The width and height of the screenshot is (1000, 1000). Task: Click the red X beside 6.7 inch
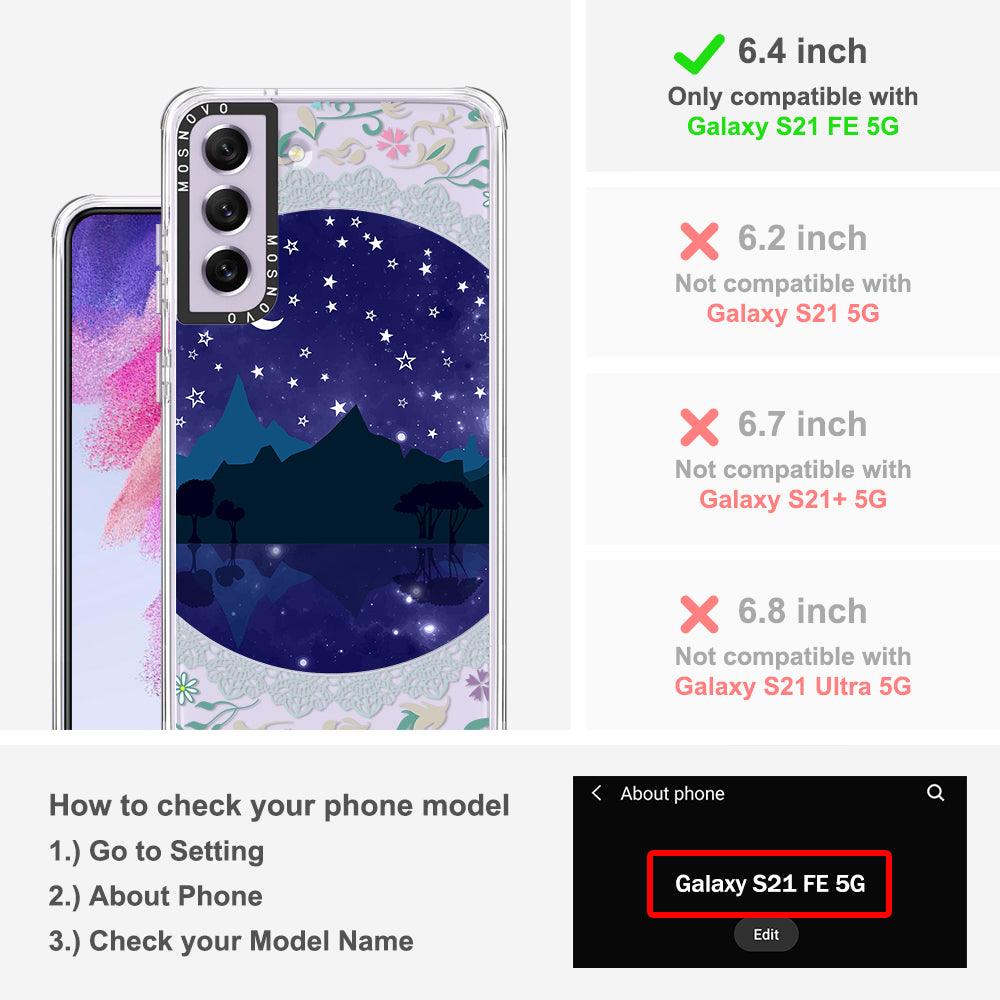[x=699, y=427]
